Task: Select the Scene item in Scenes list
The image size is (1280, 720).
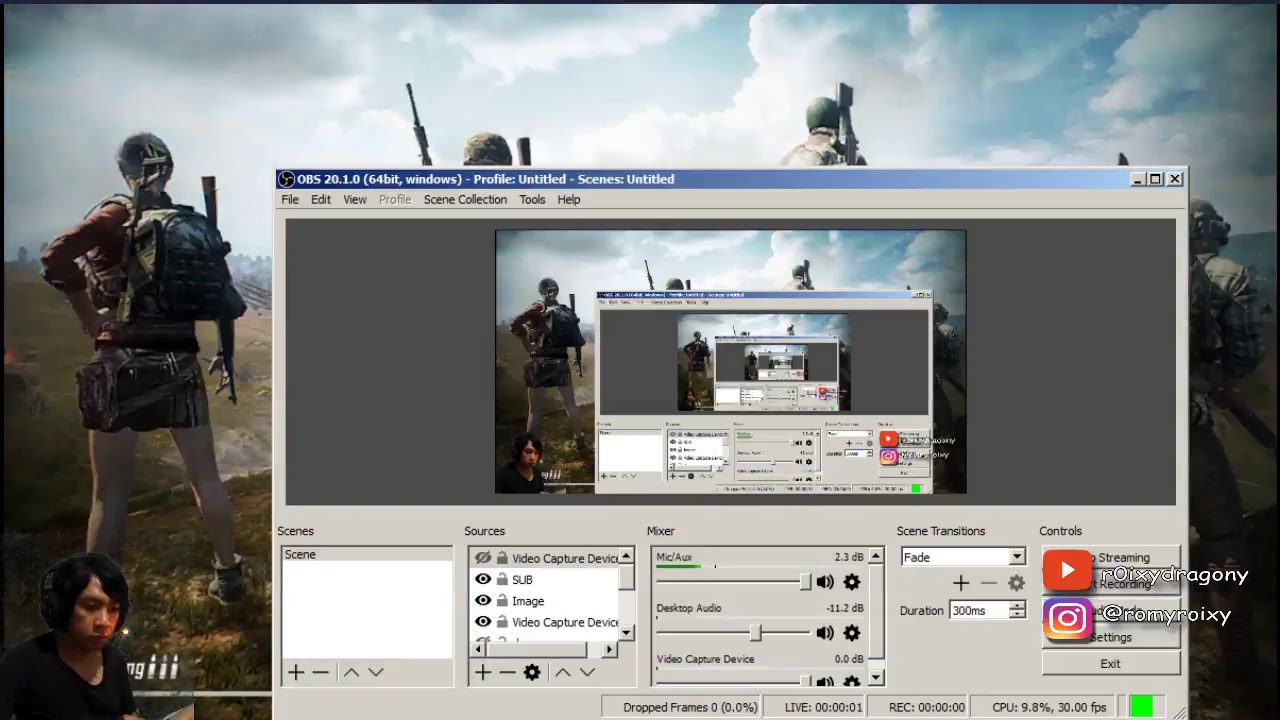Action: click(367, 555)
